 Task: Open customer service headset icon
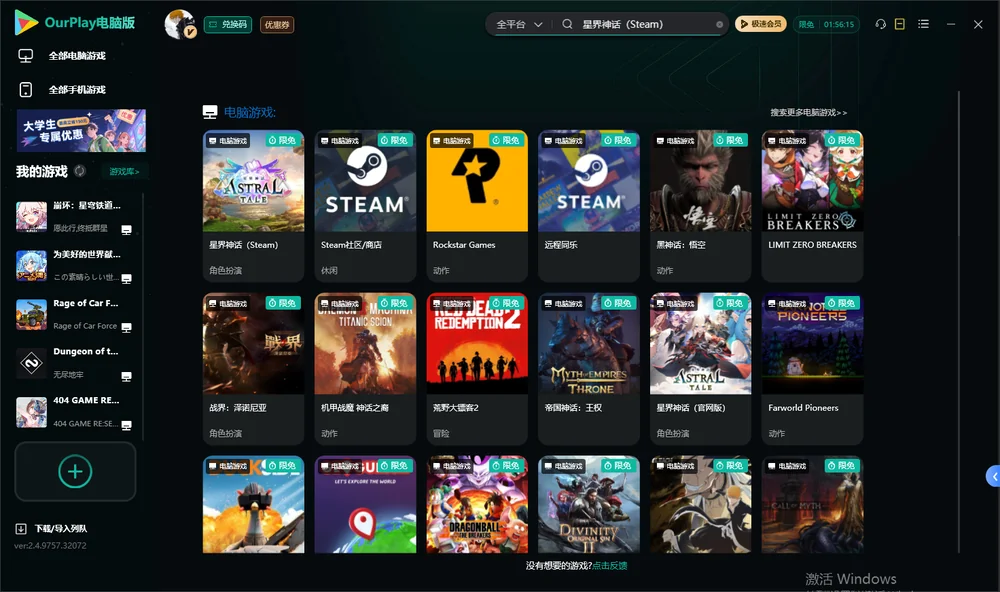(880, 24)
